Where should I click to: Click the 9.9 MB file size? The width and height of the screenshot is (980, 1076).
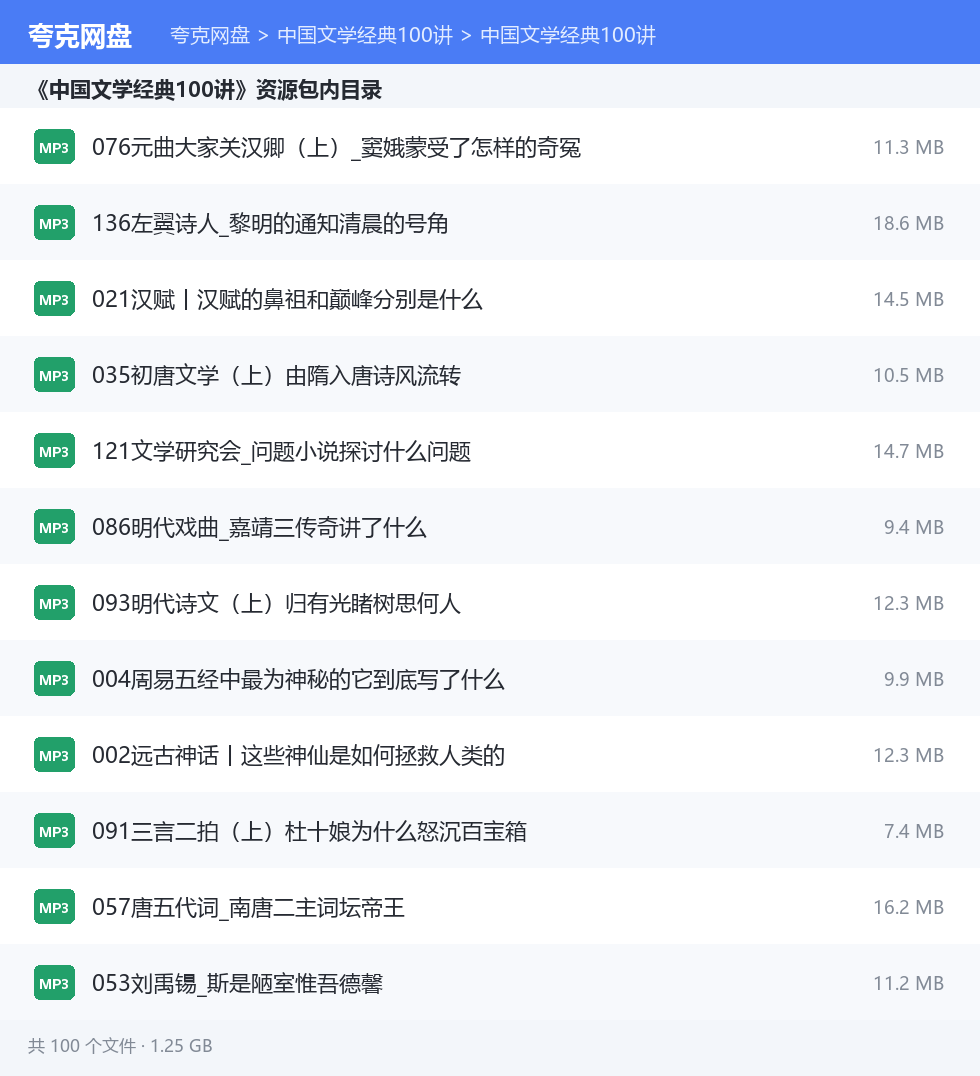(914, 679)
